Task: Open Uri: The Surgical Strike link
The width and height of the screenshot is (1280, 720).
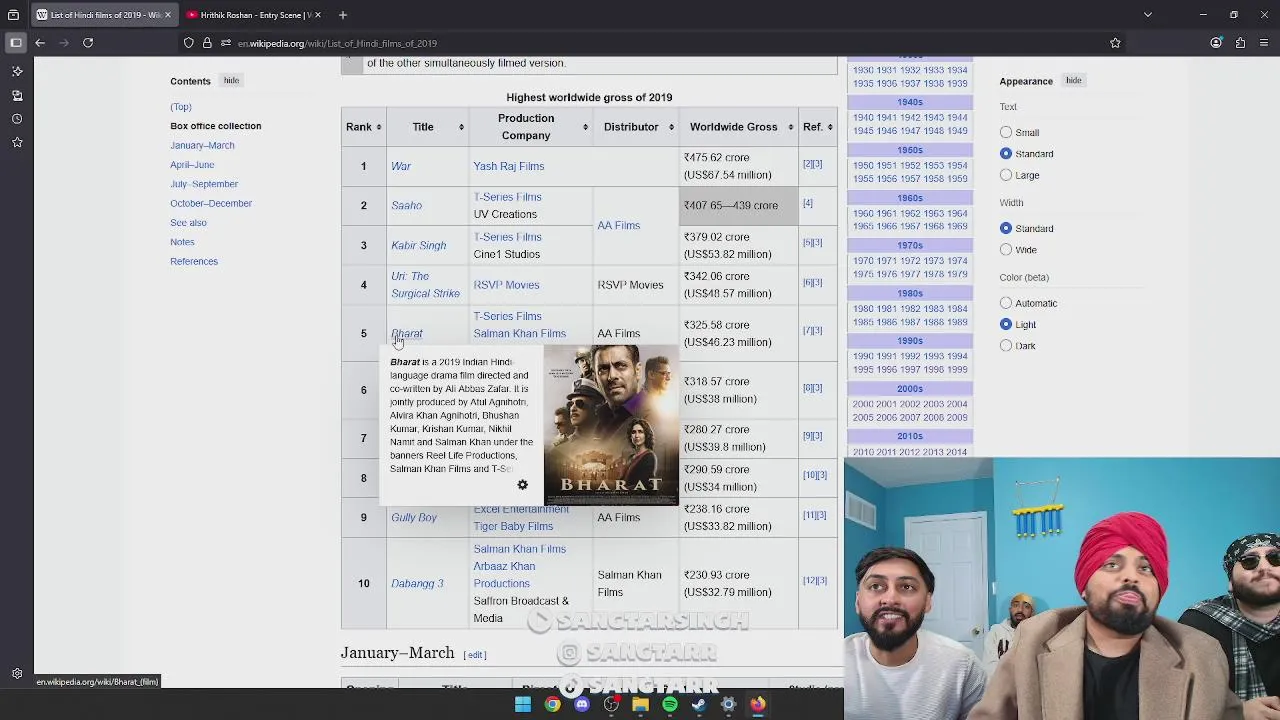Action: pos(425,285)
